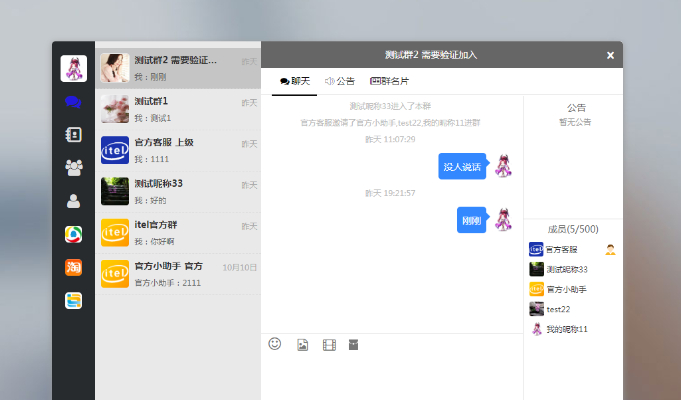Click the itel官方群 orange avatar
The height and width of the screenshot is (400, 681).
[x=115, y=232]
